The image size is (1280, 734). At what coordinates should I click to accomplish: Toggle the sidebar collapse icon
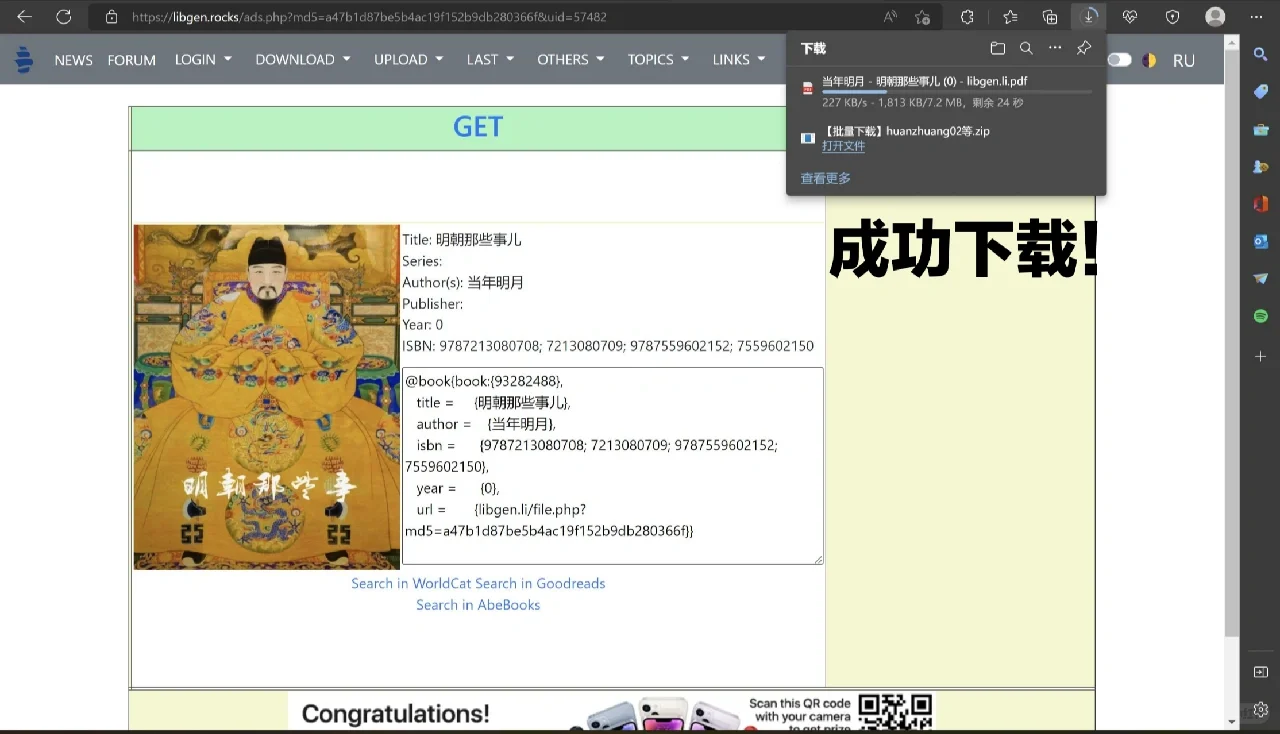(1260, 672)
